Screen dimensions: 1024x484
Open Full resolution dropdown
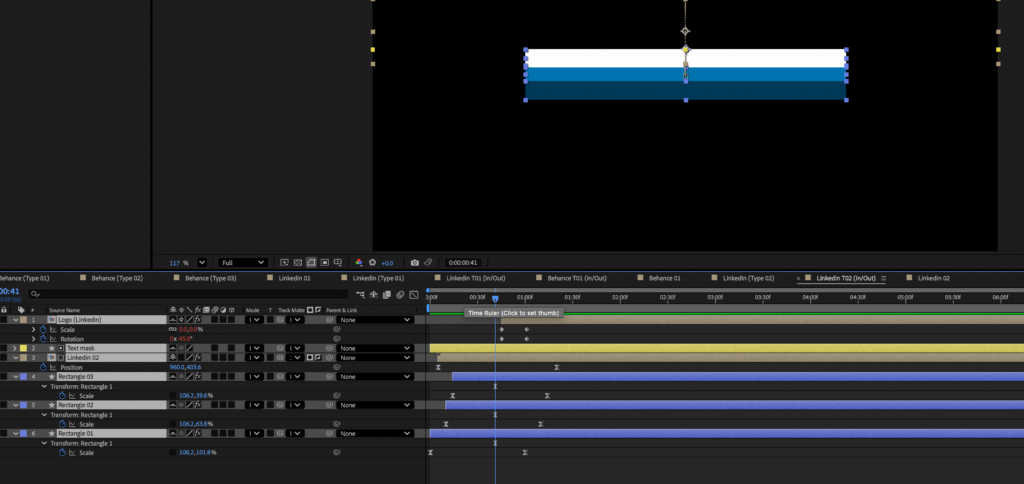[243, 263]
